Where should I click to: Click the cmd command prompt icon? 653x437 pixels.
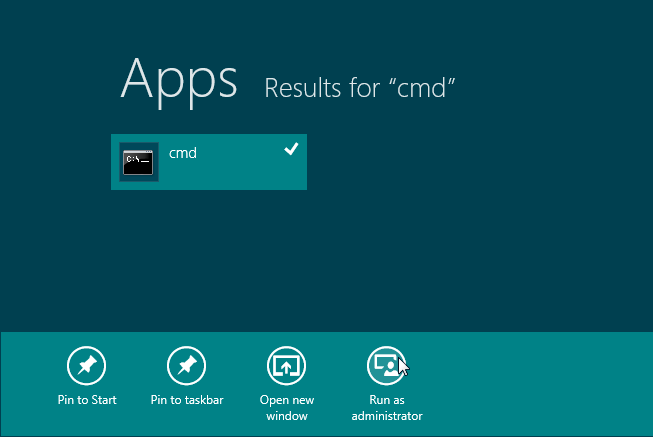pos(138,162)
